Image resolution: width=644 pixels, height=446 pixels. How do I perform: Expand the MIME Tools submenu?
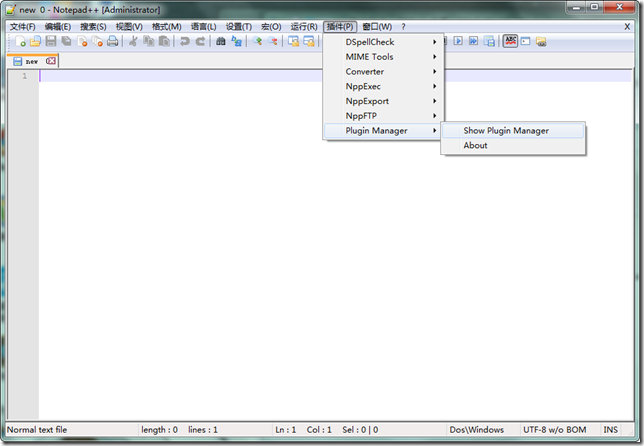click(384, 57)
